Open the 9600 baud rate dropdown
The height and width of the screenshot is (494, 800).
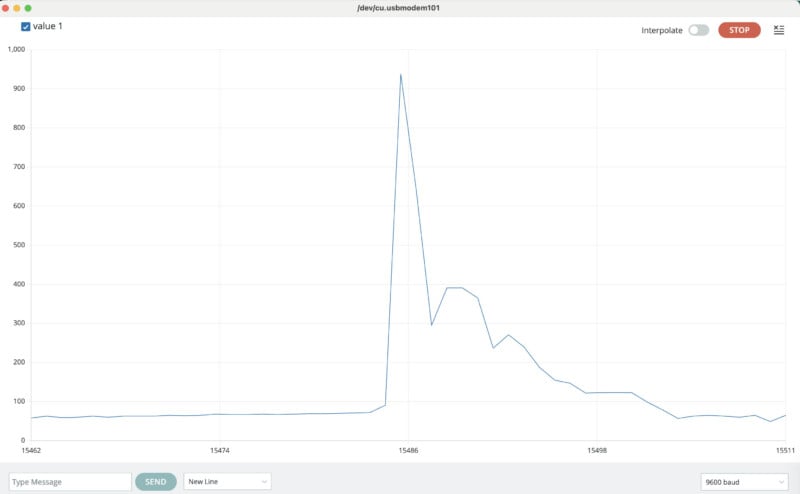pyautogui.click(x=744, y=482)
